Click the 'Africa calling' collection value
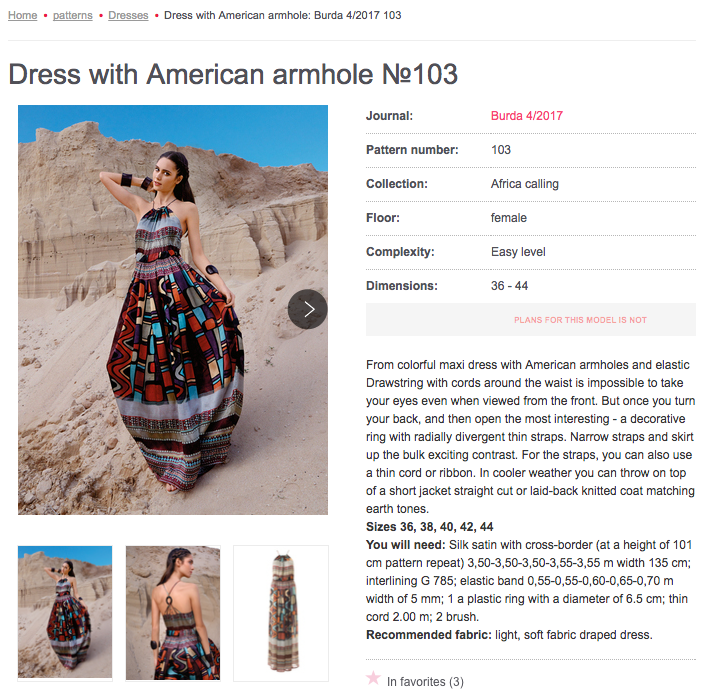 (x=525, y=184)
